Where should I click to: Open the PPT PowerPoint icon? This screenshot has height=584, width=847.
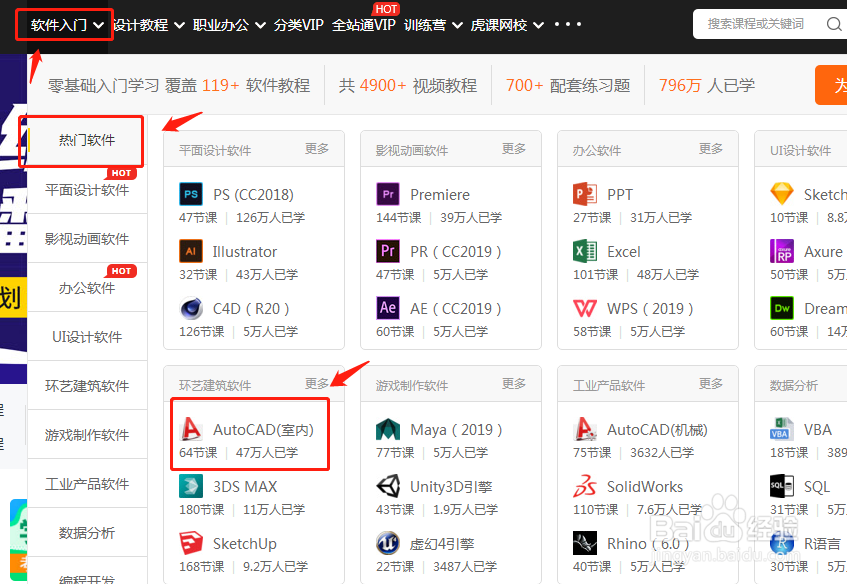click(585, 194)
